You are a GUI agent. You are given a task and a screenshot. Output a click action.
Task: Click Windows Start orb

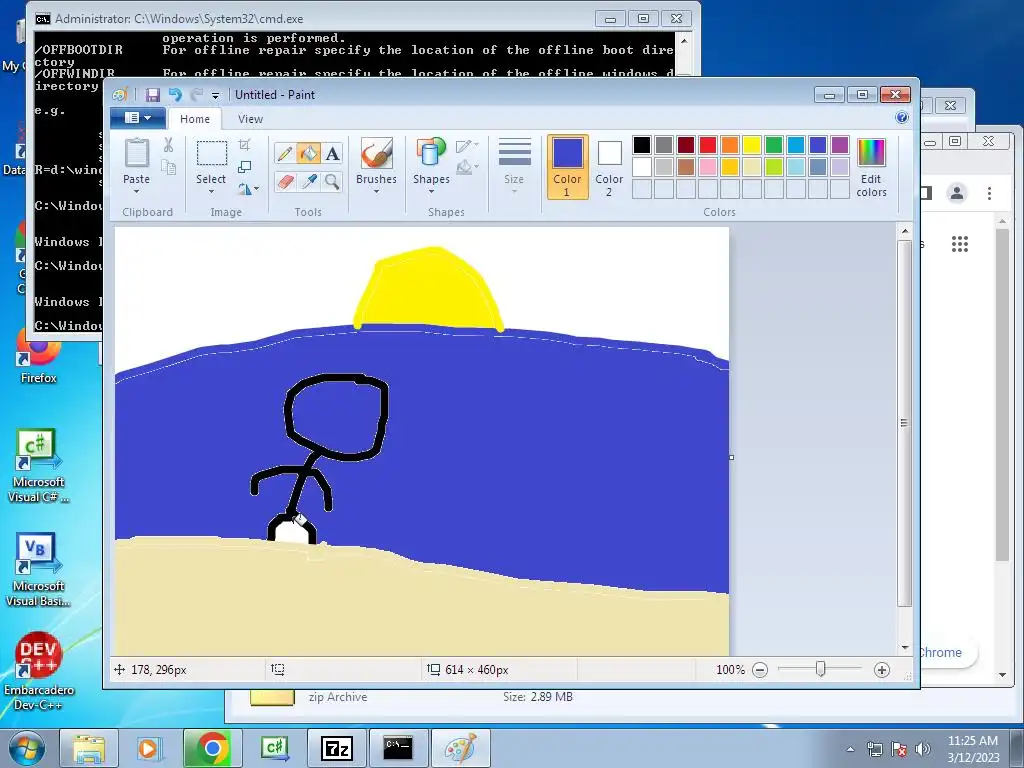tap(27, 749)
